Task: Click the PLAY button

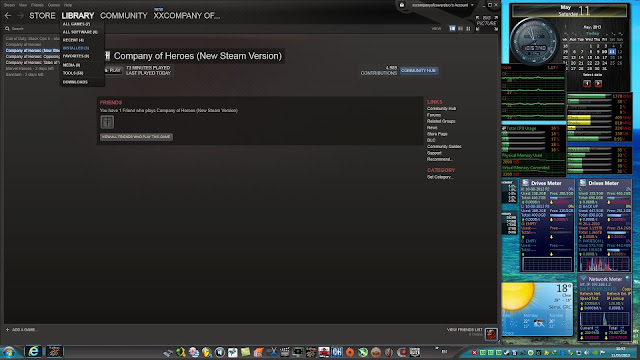Action: (x=112, y=71)
